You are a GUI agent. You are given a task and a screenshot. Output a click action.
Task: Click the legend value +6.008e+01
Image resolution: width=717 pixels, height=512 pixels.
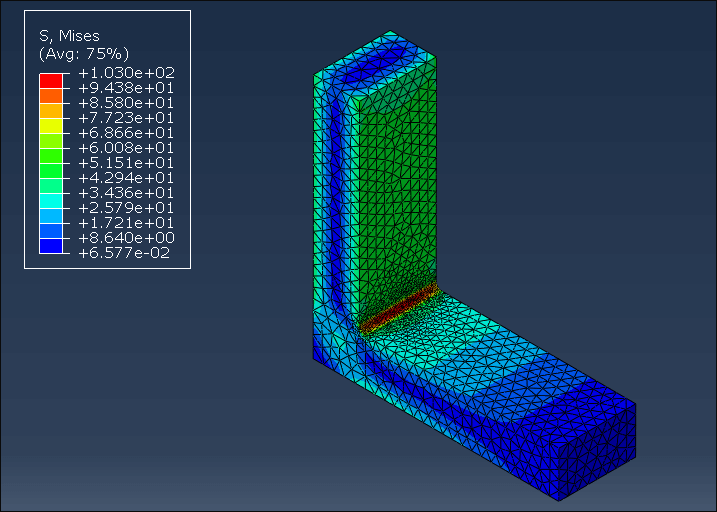(127, 148)
